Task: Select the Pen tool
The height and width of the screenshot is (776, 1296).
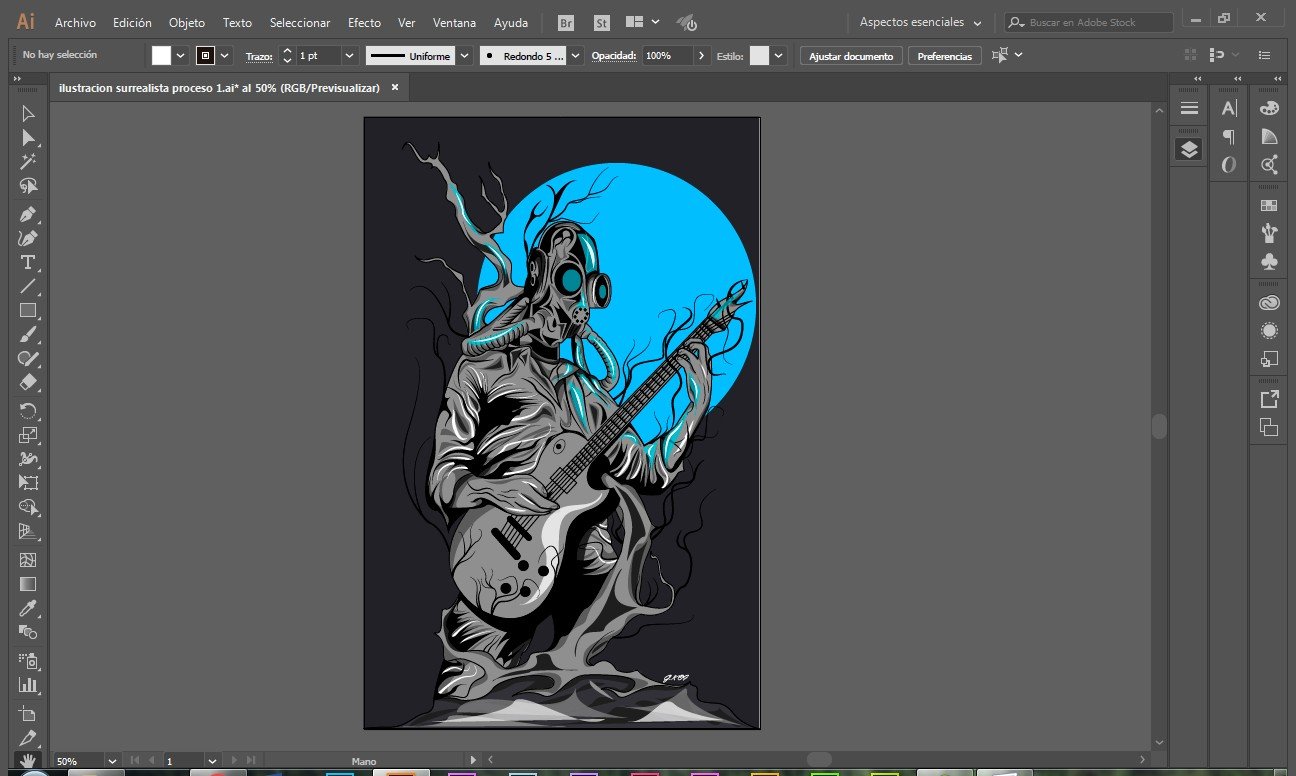Action: (28, 214)
